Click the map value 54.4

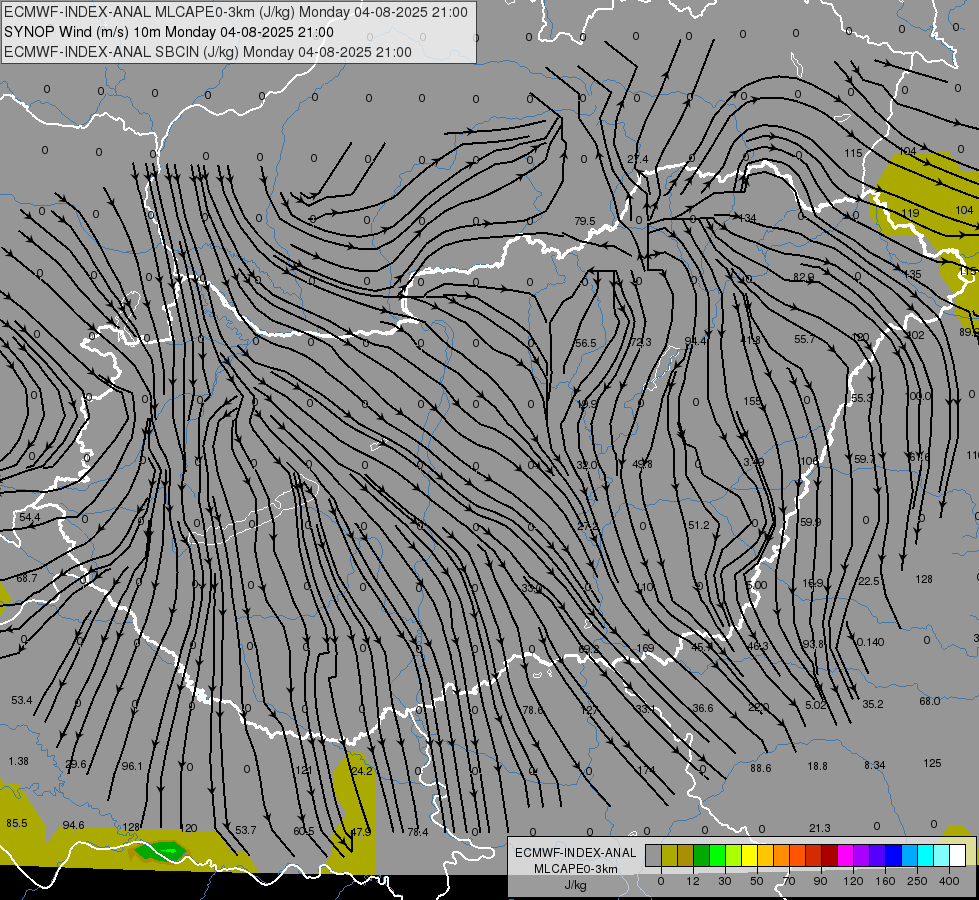pyautogui.click(x=29, y=517)
